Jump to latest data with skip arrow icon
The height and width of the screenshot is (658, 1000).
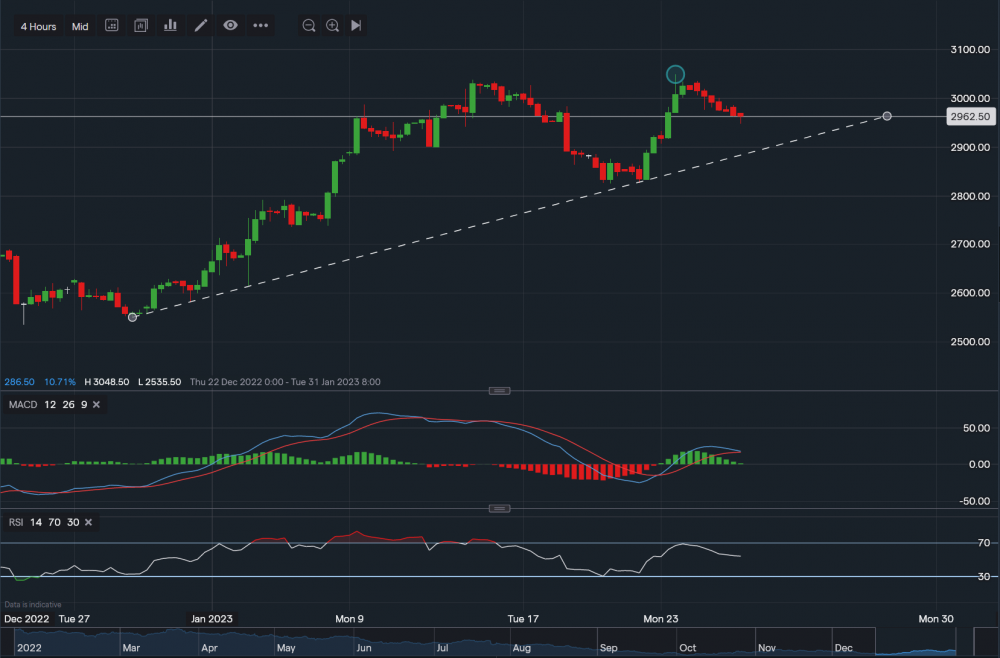[x=356, y=25]
